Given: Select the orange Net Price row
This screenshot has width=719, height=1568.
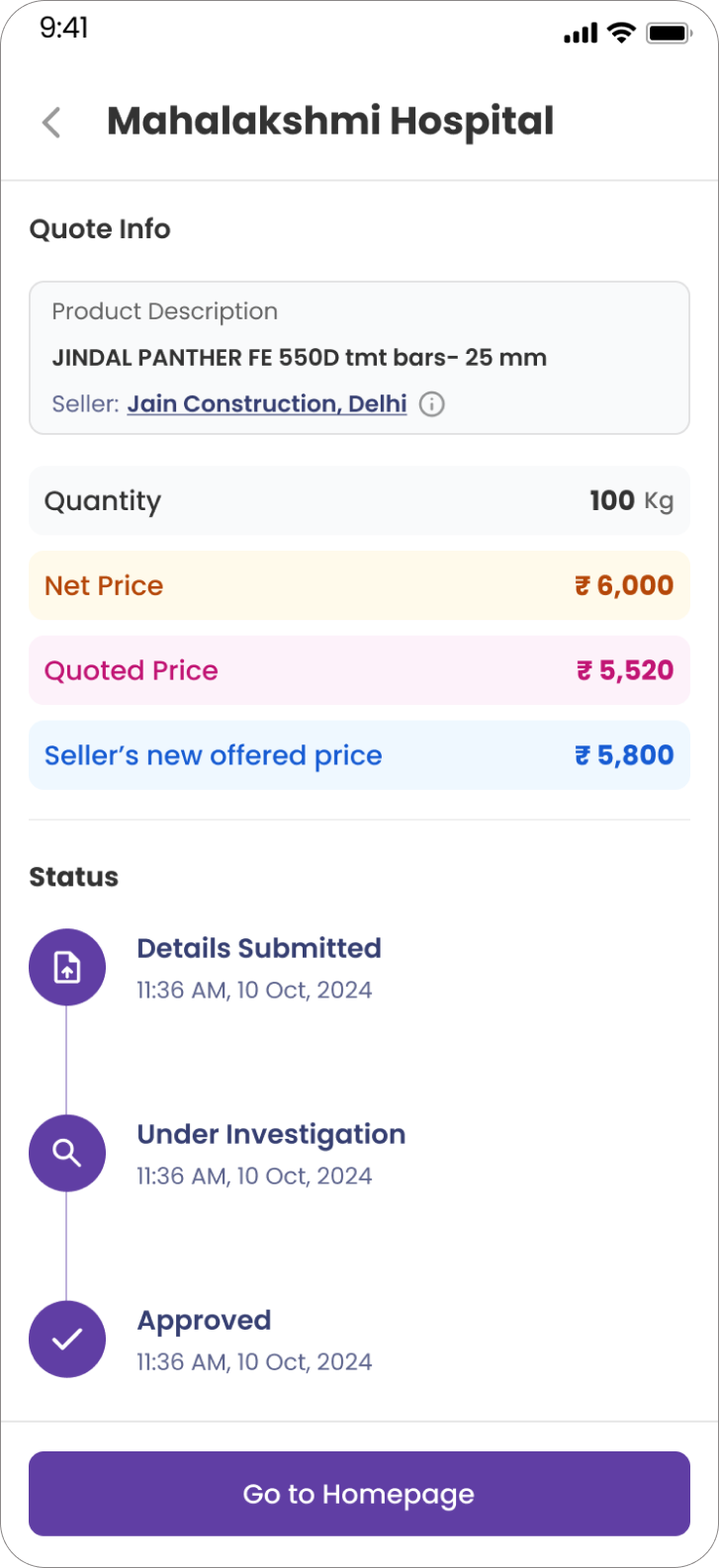Looking at the screenshot, I should click(x=359, y=585).
